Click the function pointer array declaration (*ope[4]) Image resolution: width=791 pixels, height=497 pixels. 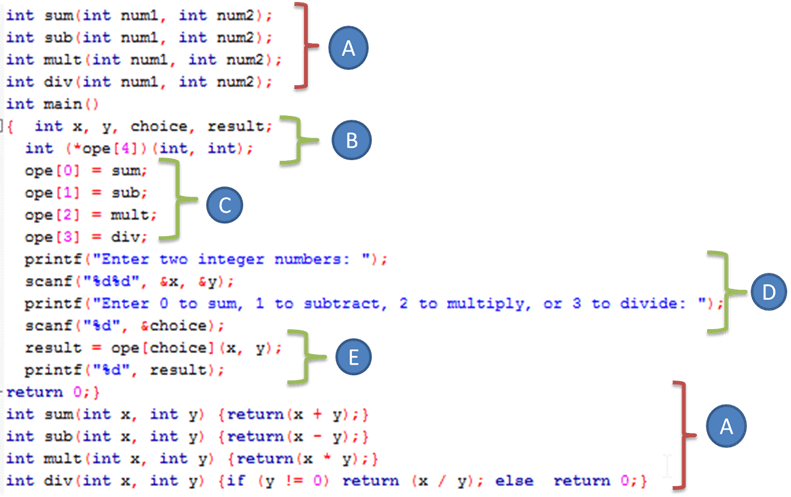pos(139,149)
